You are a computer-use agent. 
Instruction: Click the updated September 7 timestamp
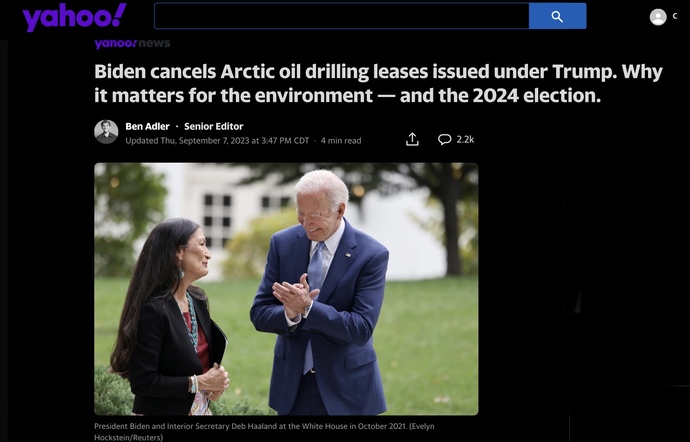coord(217,141)
